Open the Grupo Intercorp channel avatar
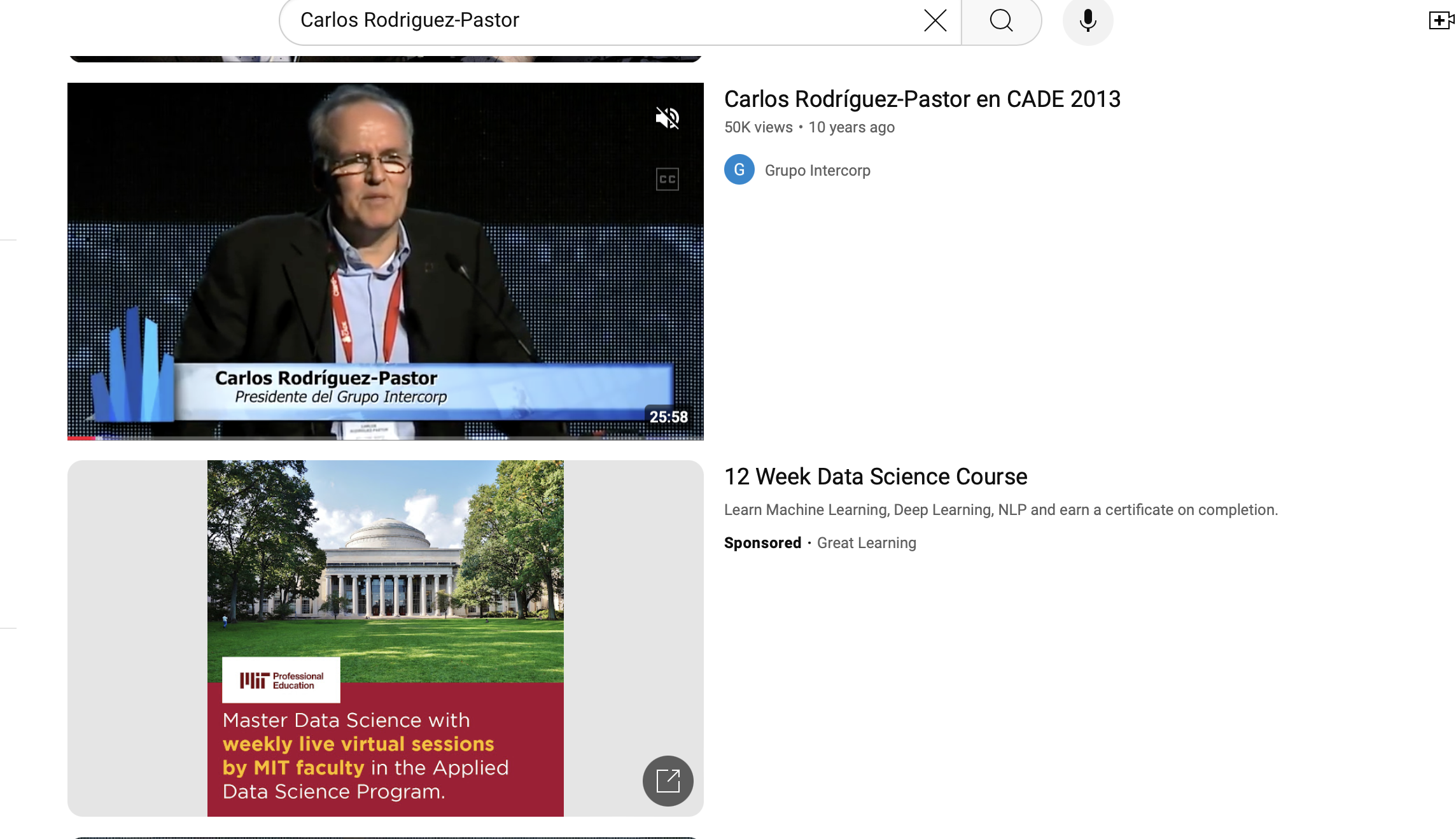Viewport: 1456px width, 839px height. click(739, 170)
